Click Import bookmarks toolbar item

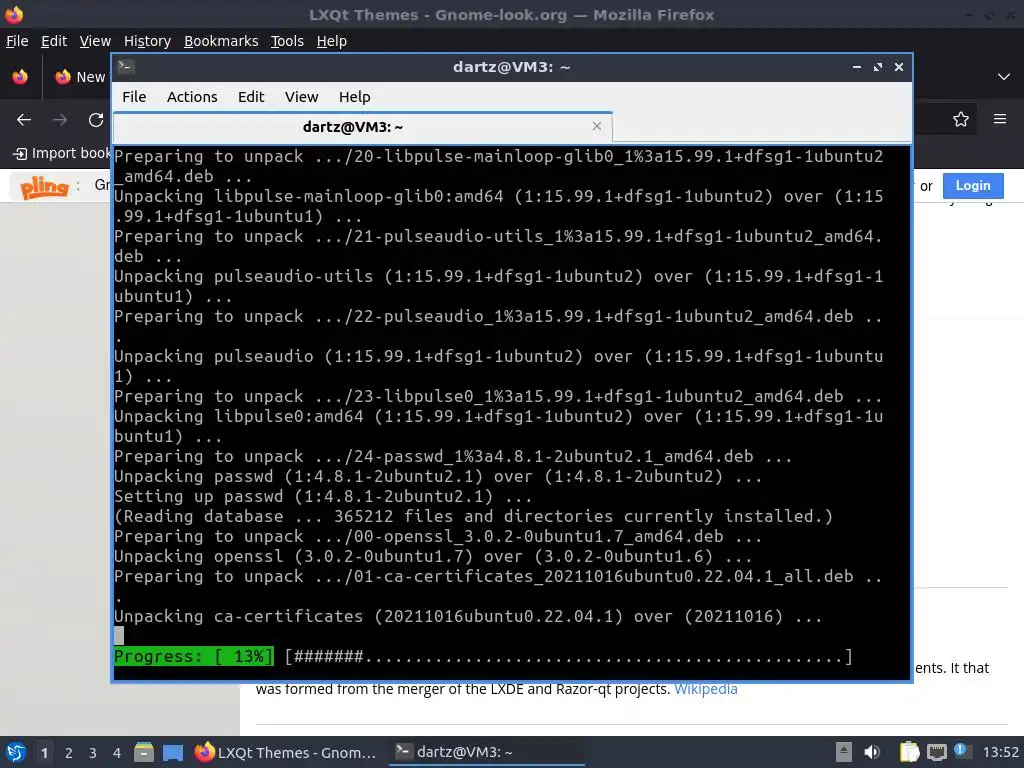(62, 153)
